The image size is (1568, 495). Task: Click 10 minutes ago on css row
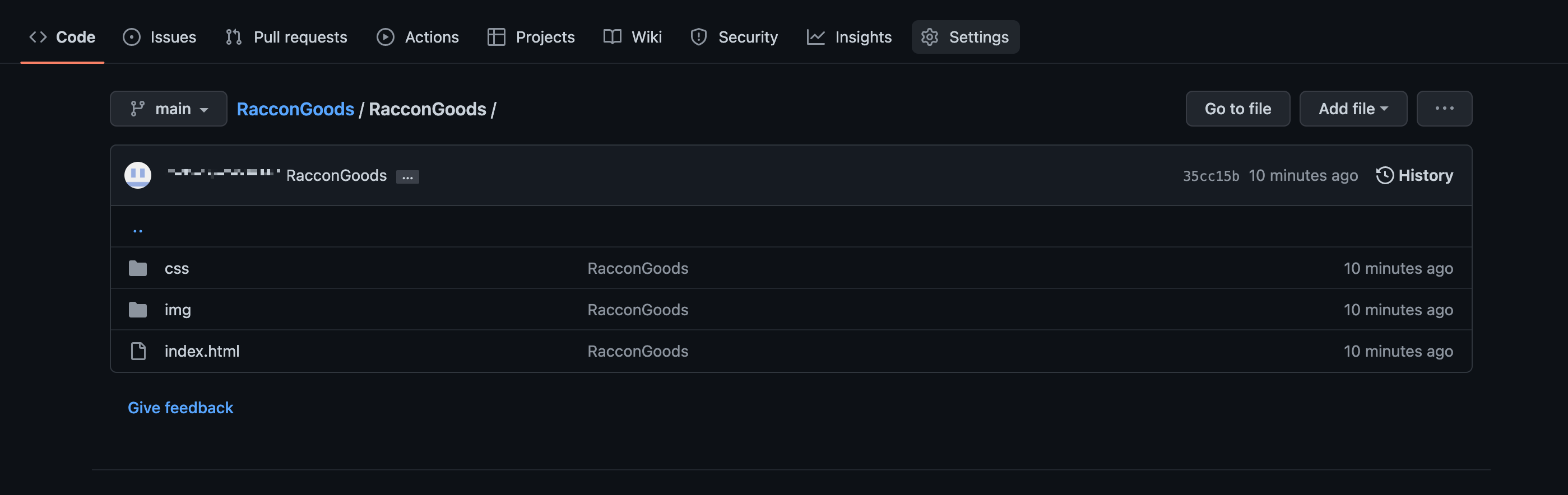click(x=1398, y=268)
